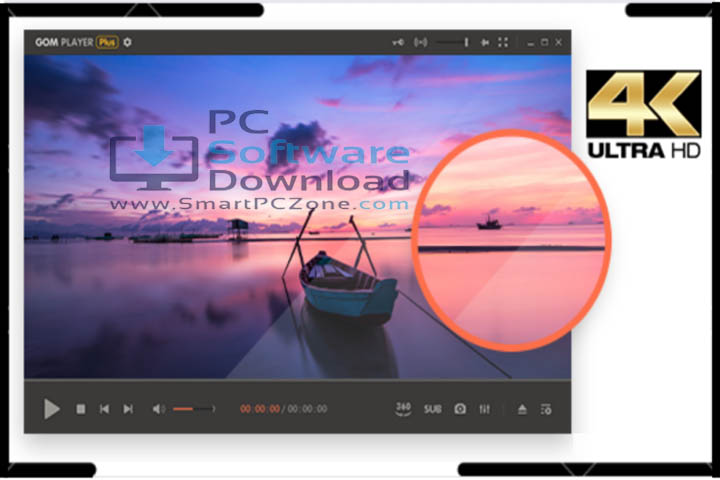Take a screenshot with the camera icon

tap(460, 409)
